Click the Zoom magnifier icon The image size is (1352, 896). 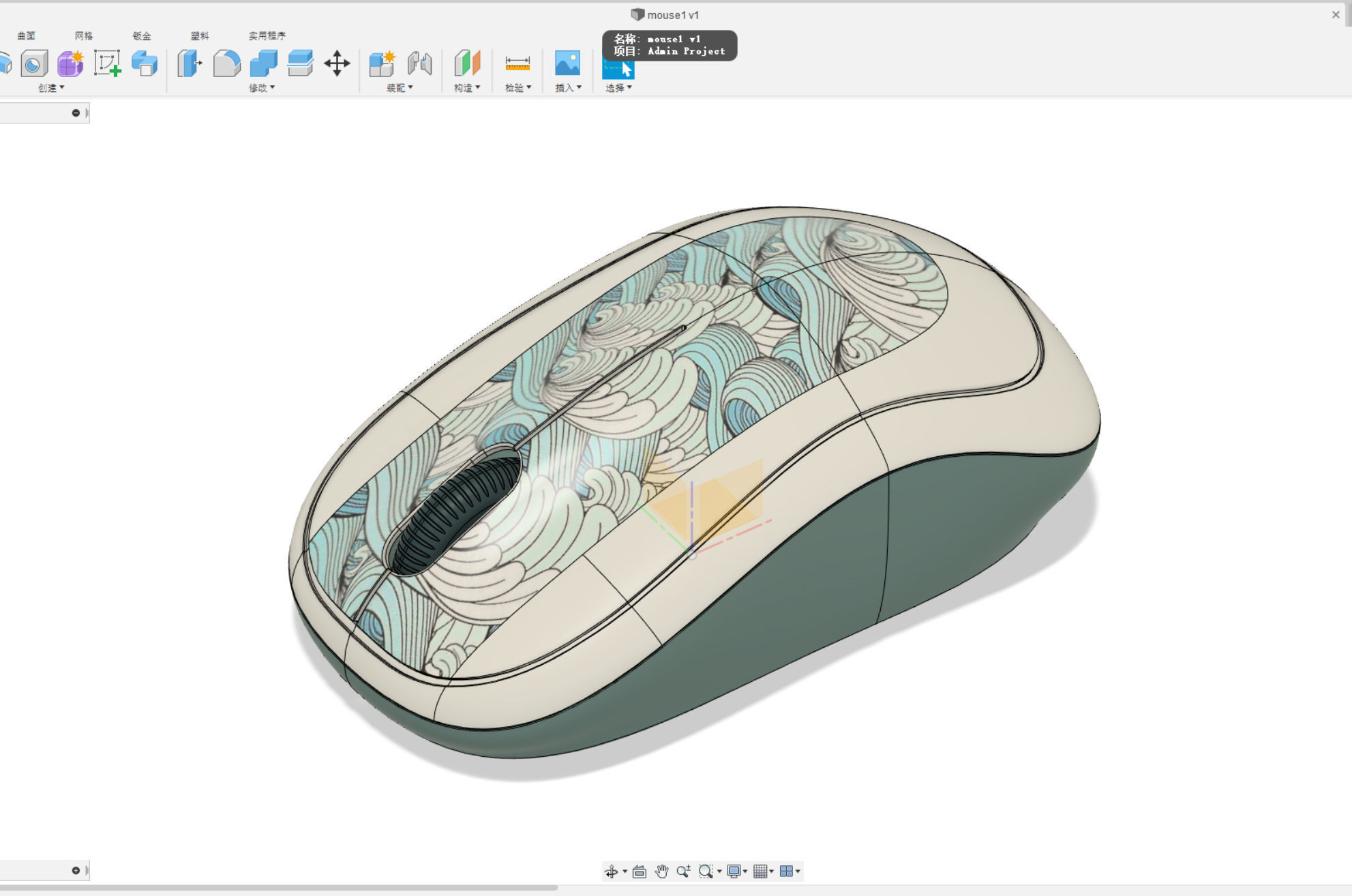(x=683, y=871)
